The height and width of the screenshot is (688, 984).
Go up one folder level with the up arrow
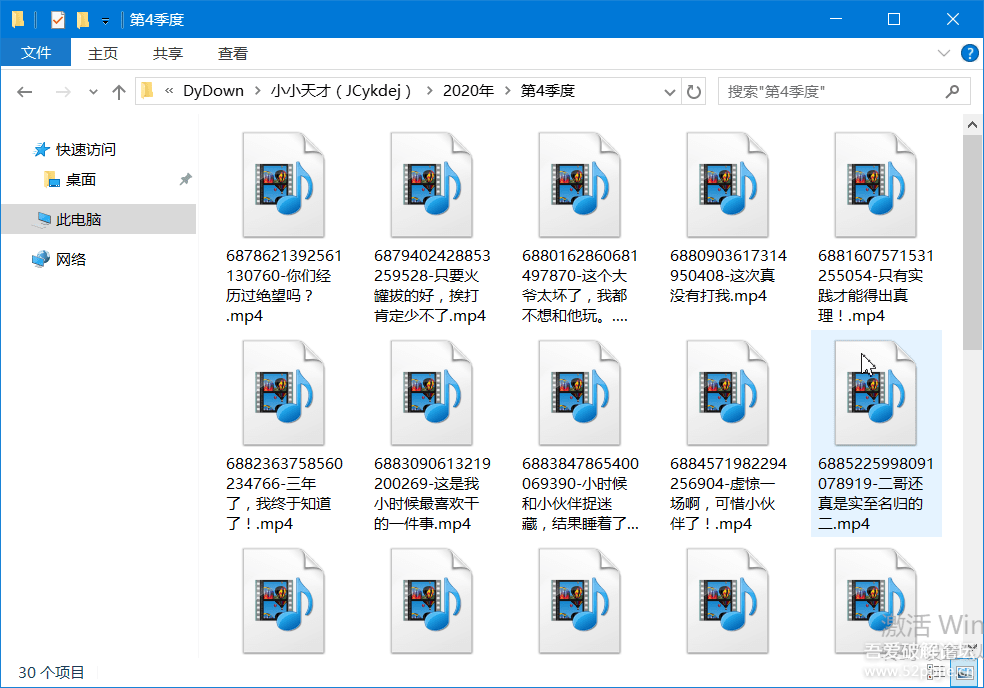[x=119, y=92]
